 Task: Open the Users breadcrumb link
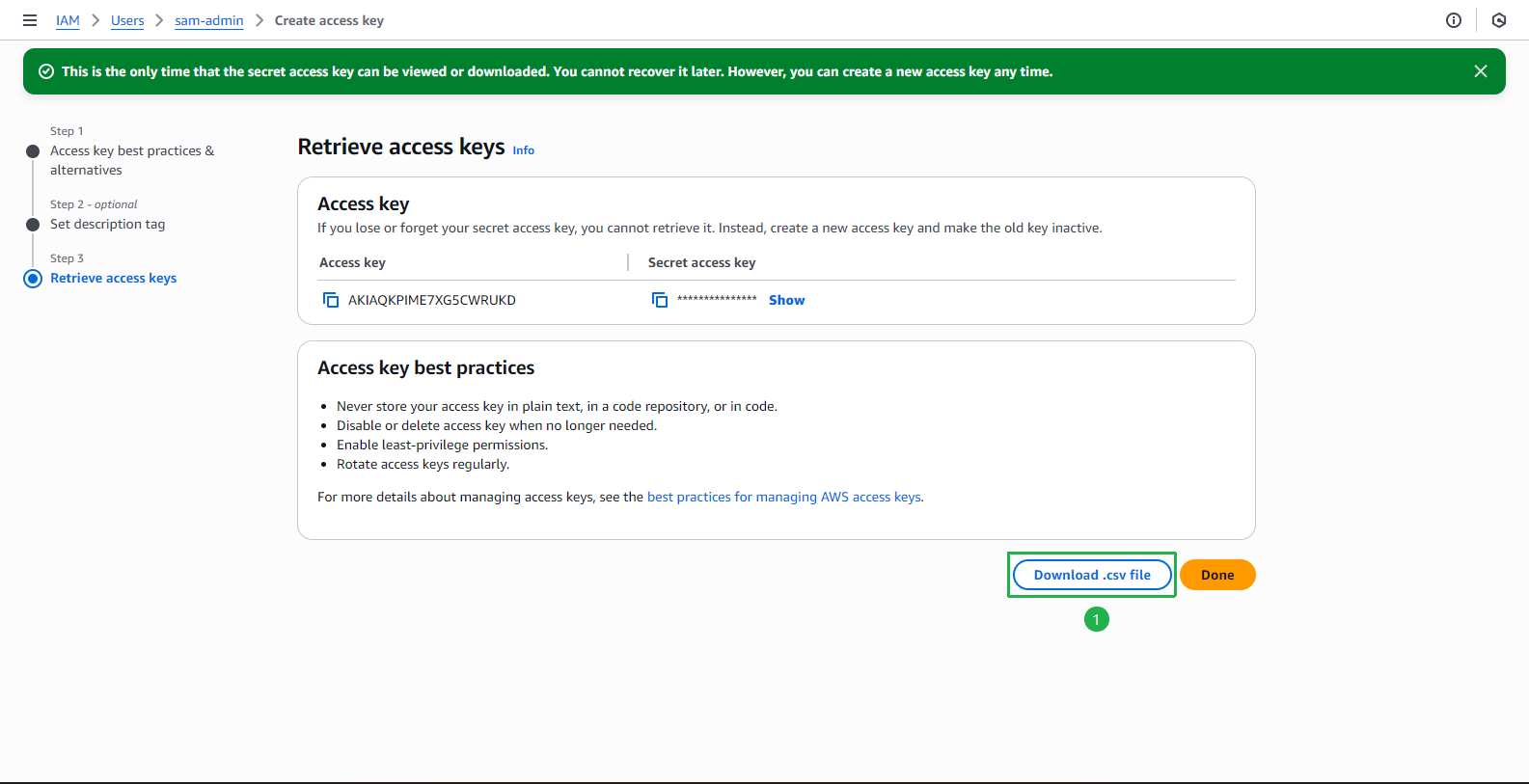[127, 20]
